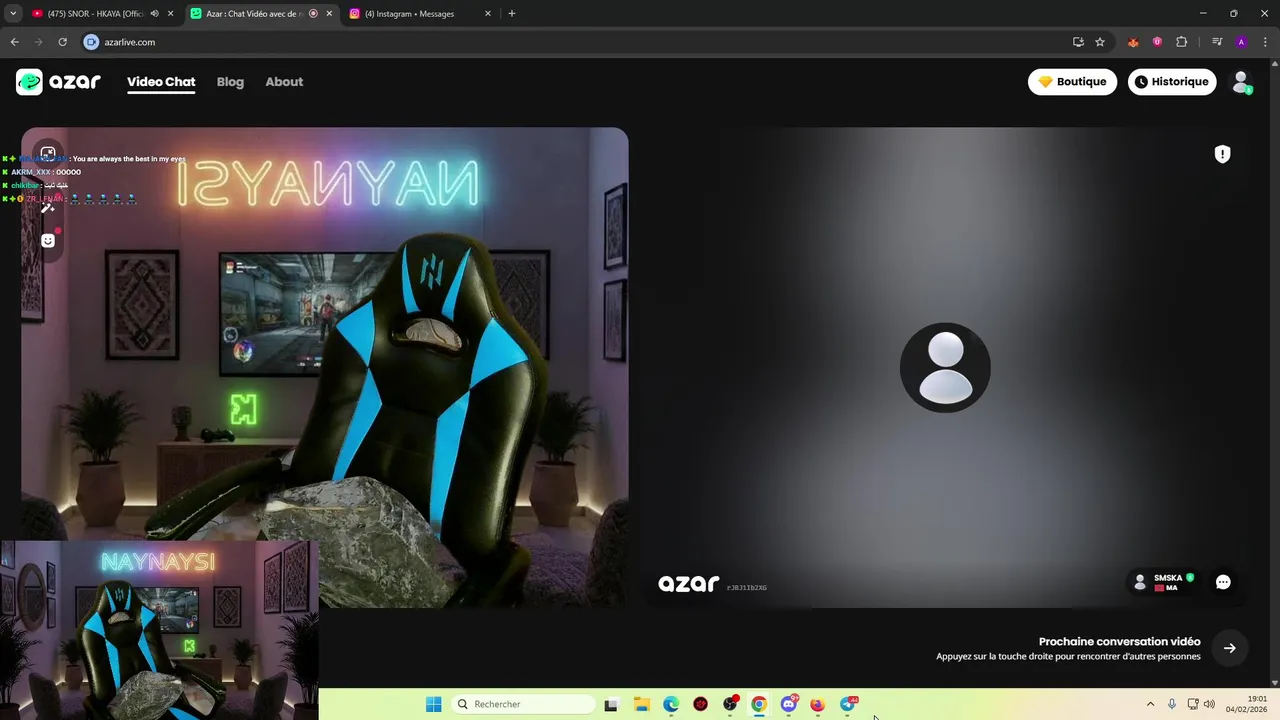Open Firefox from taskbar
Screen dimensions: 1280x720
coord(817,704)
